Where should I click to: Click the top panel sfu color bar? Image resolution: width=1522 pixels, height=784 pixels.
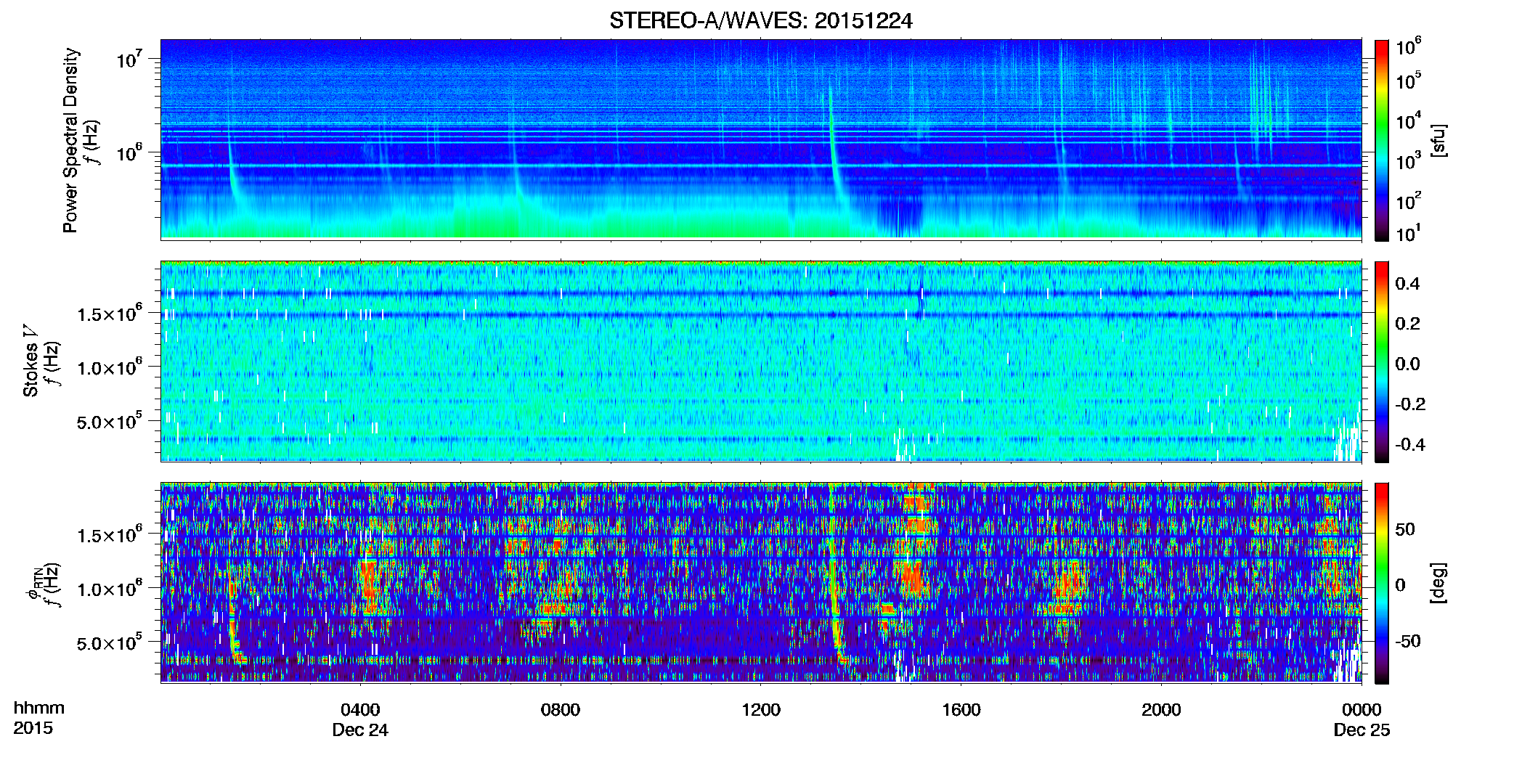point(1382,140)
